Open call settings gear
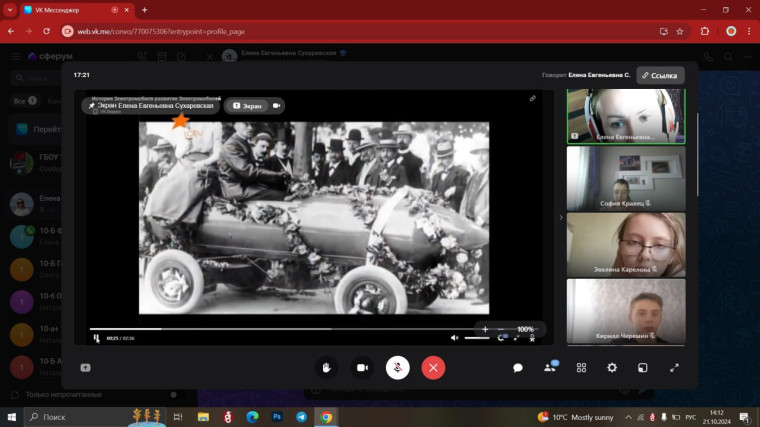The image size is (760, 427). click(x=612, y=368)
